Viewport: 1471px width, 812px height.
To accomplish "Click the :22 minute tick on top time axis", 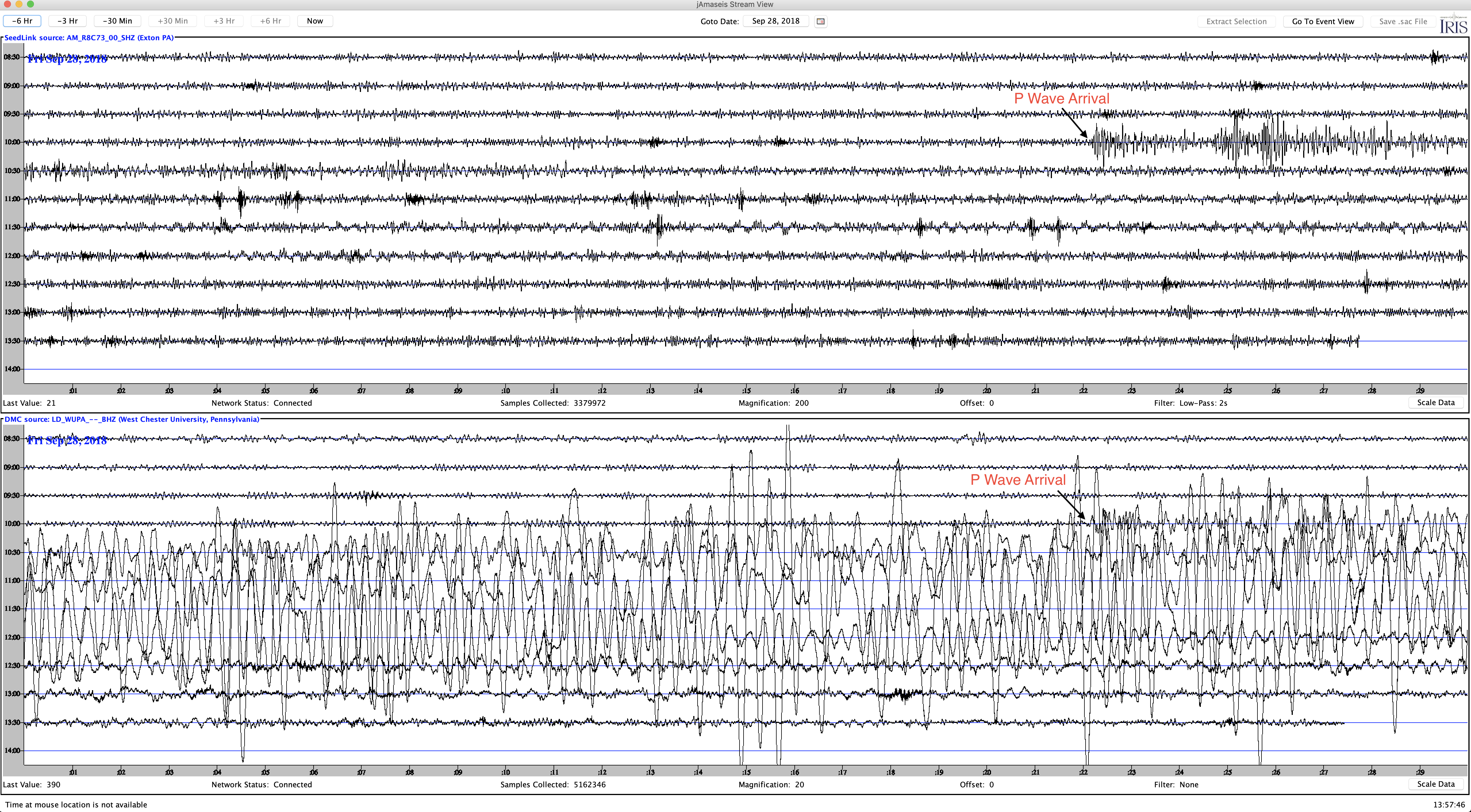I will (1083, 390).
